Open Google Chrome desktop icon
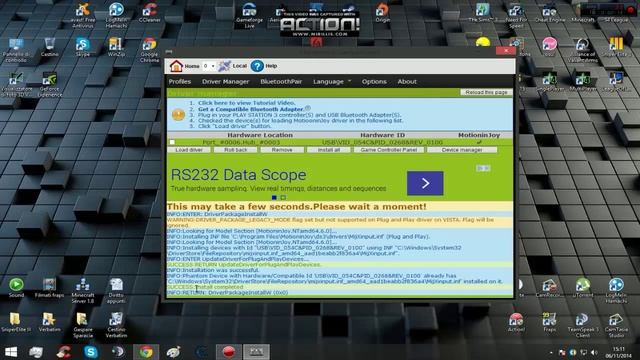This screenshot has height=360, width=640. [x=149, y=50]
